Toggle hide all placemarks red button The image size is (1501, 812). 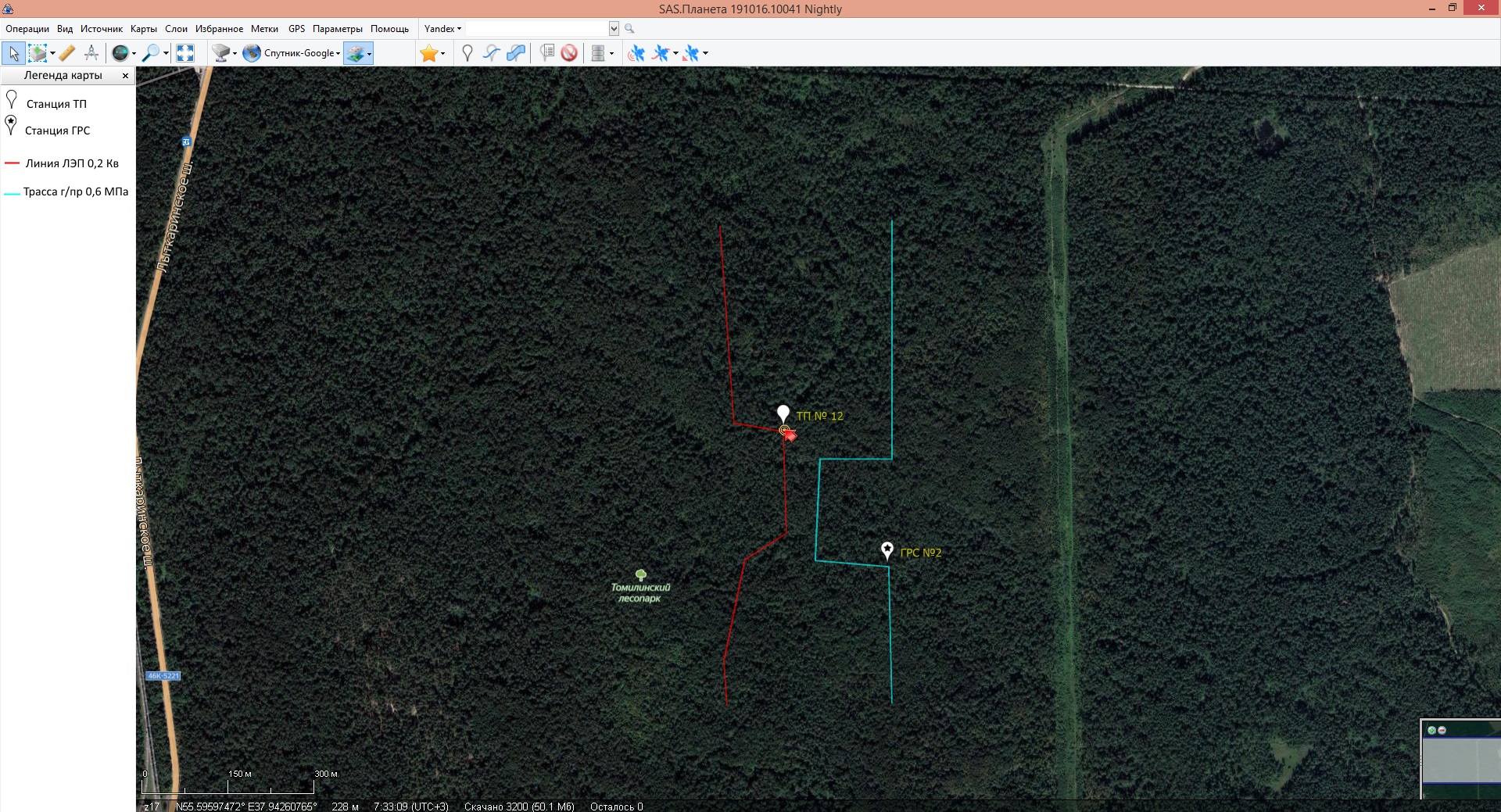click(569, 53)
